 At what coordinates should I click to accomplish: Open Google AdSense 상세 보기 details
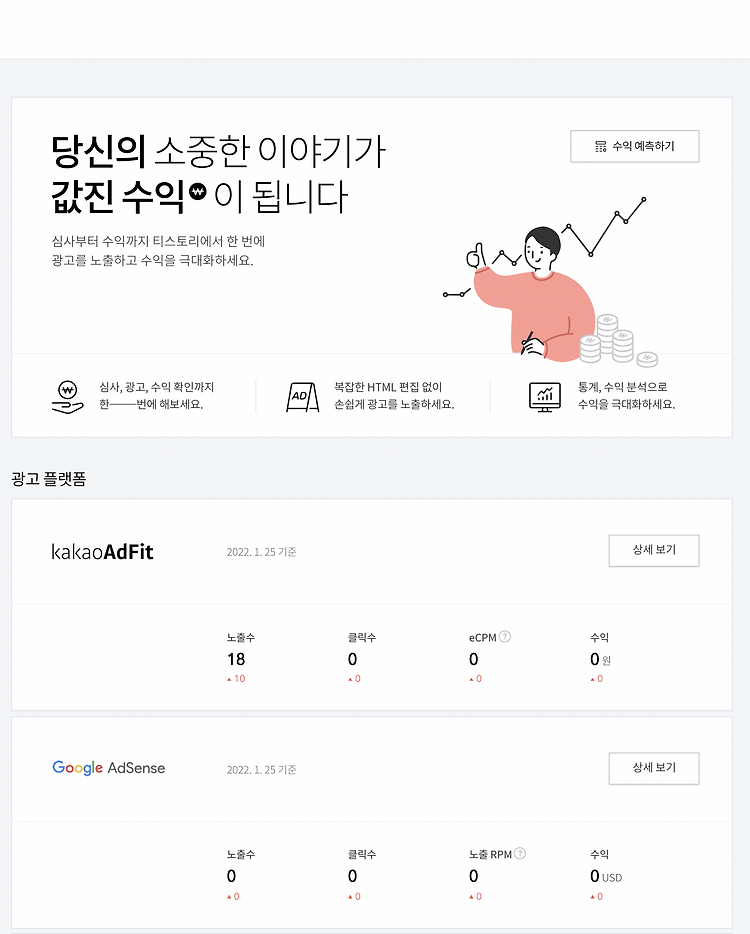[653, 768]
